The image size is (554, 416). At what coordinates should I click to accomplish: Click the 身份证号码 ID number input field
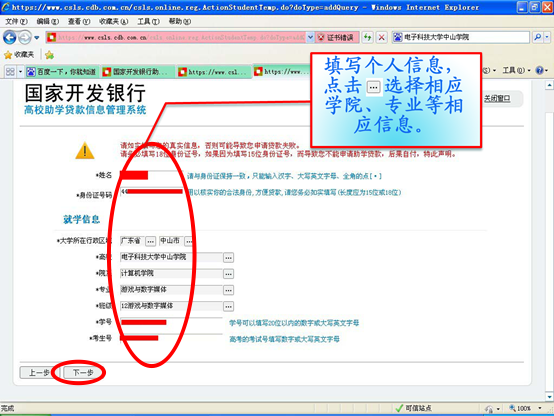[152, 192]
